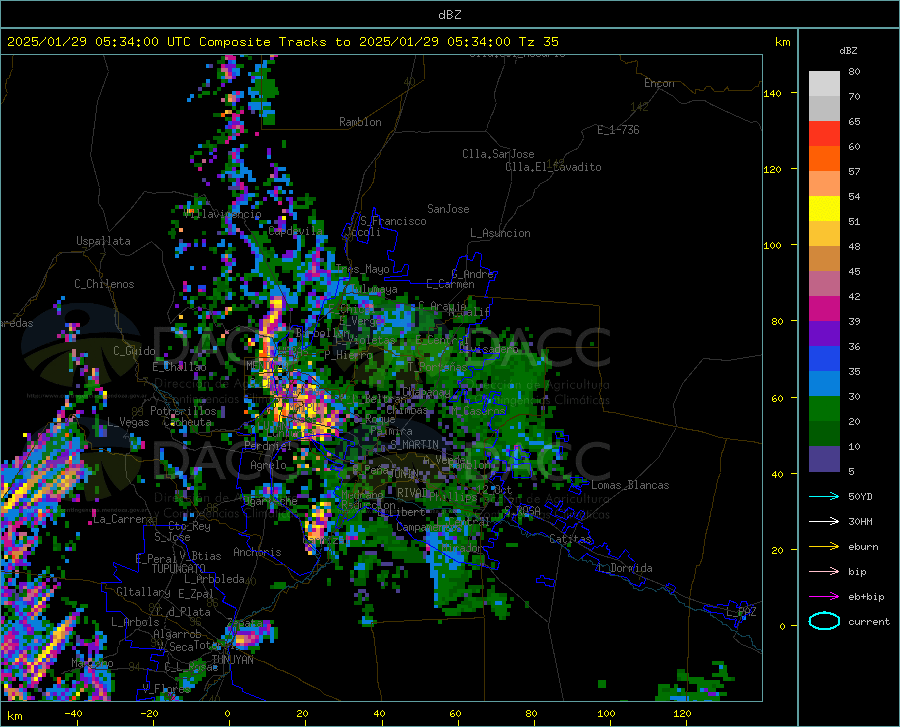This screenshot has width=900, height=727.
Task: Pick the slate purple 5-10 dBZ swatch
Action: pos(824,459)
